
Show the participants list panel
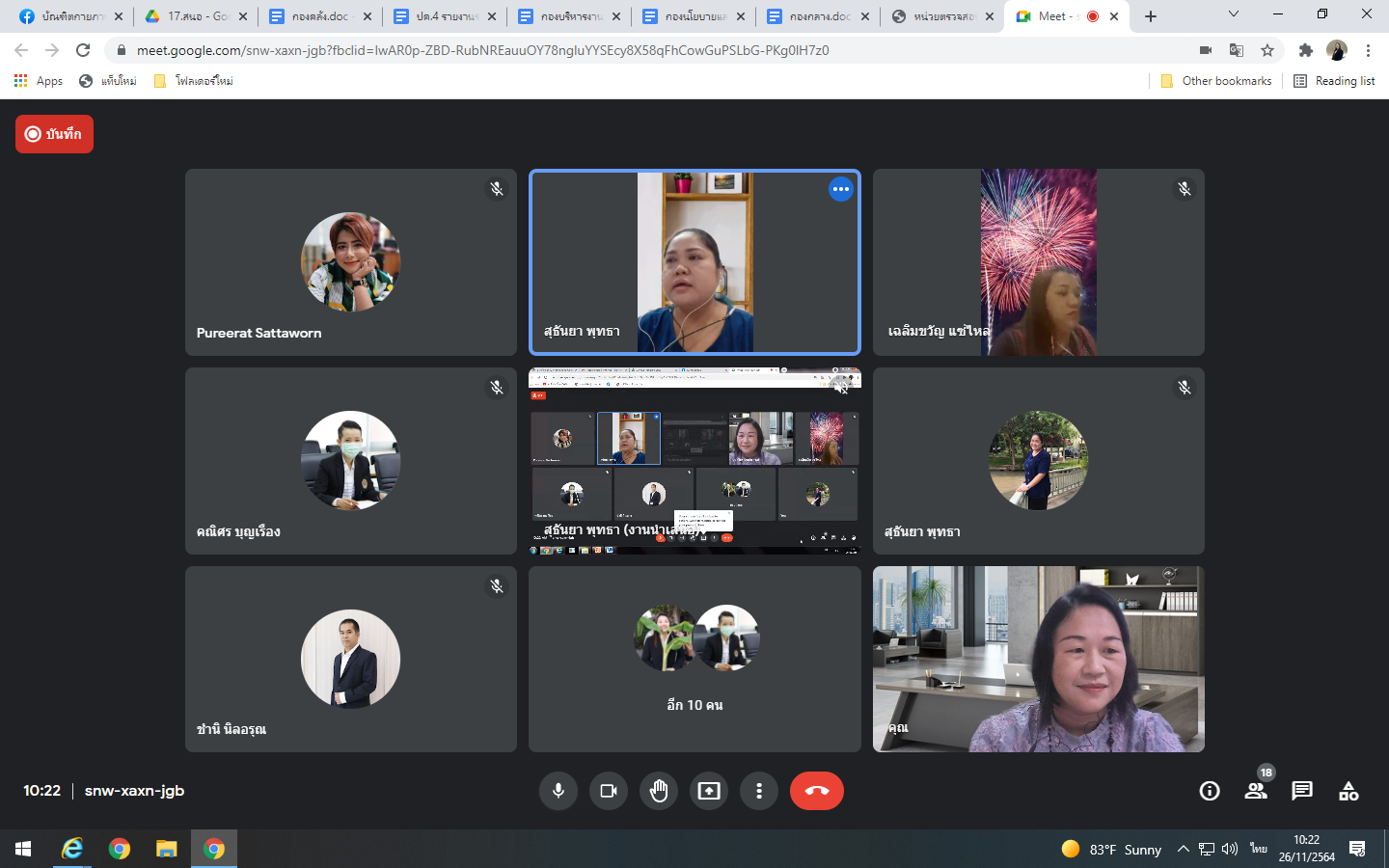tap(1255, 791)
